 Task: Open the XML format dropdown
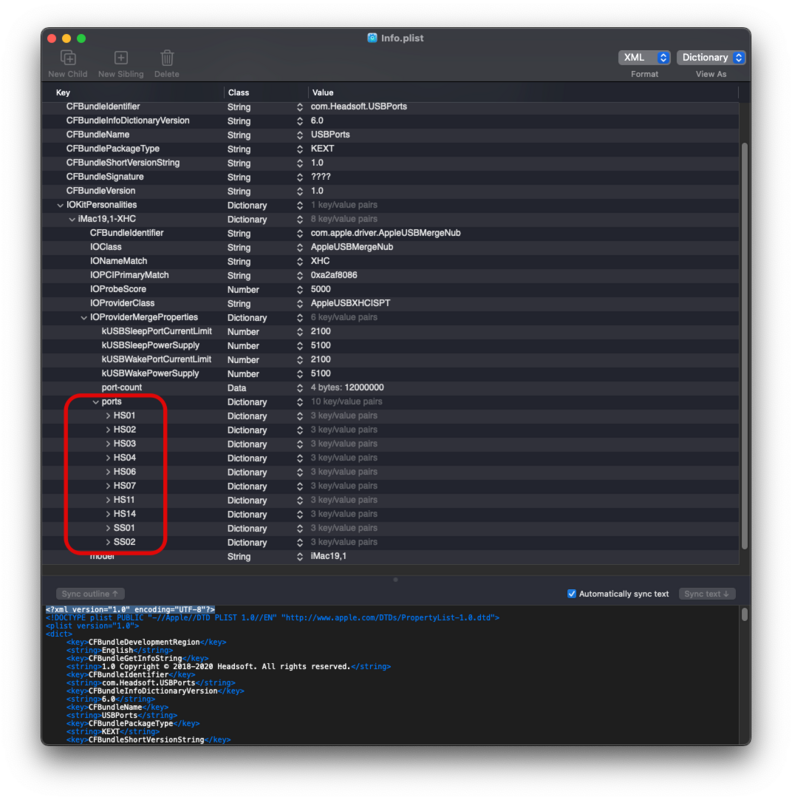tap(644, 58)
